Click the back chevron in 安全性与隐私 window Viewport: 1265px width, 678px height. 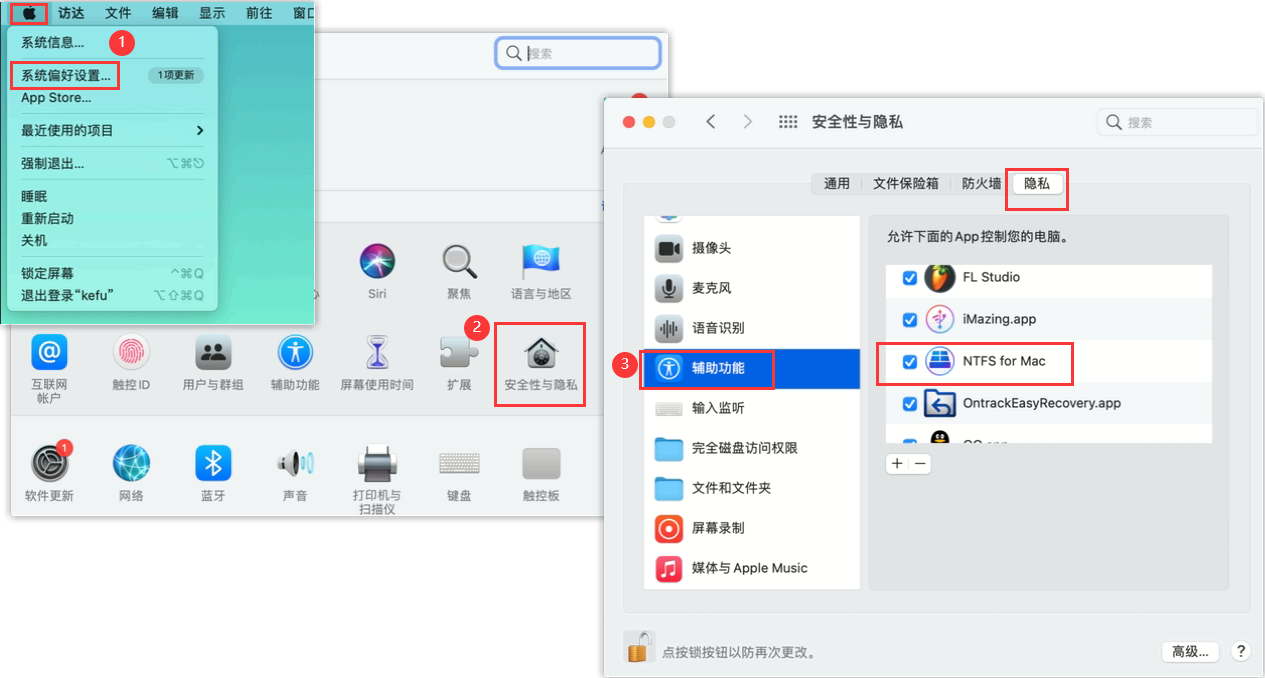(711, 122)
